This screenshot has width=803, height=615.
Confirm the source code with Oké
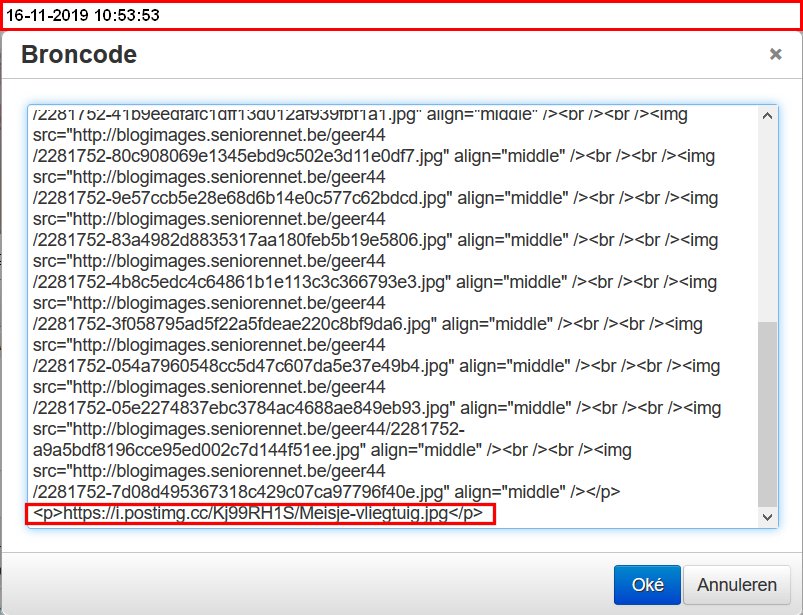pyautogui.click(x=647, y=584)
